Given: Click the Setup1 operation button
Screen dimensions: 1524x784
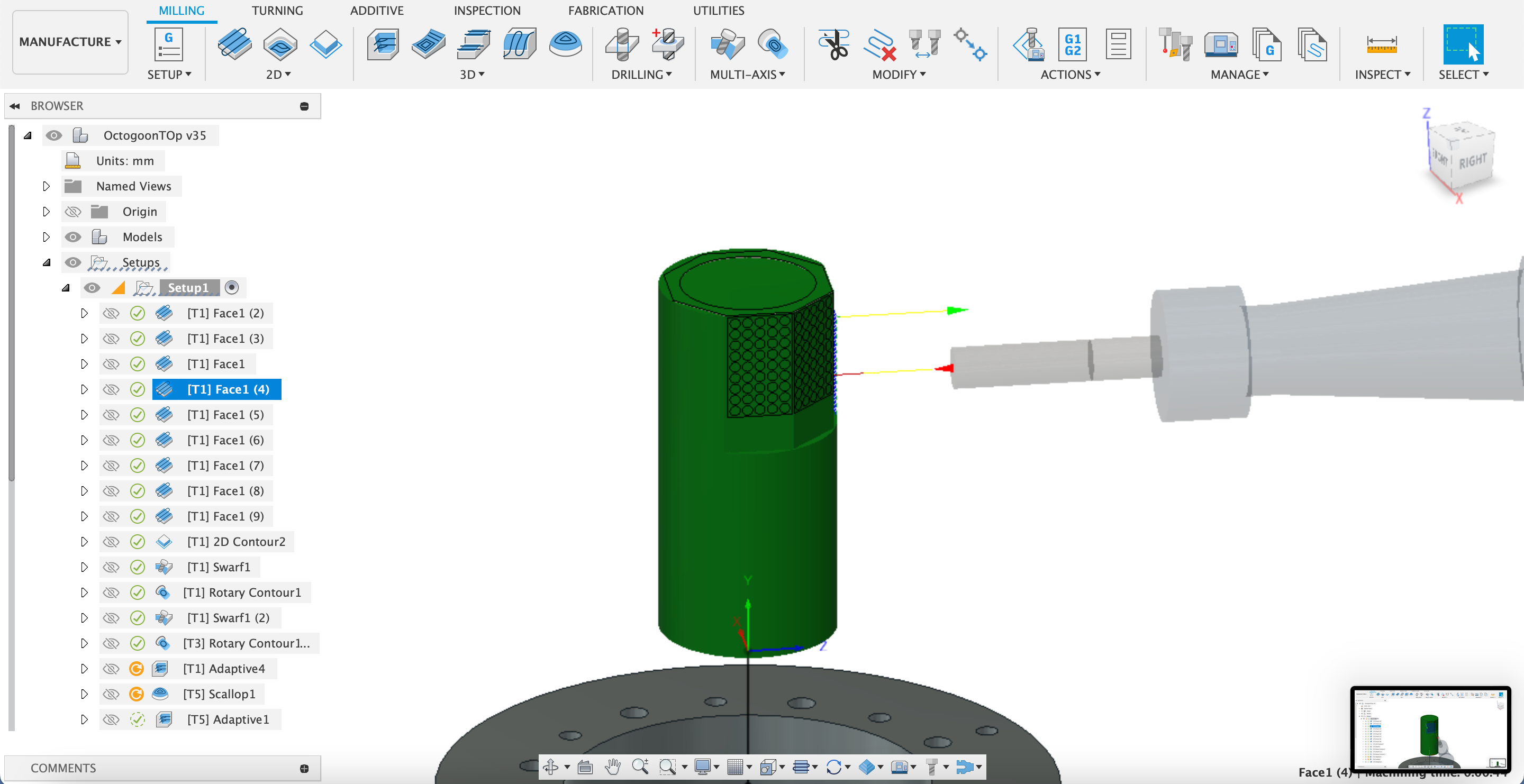Looking at the screenshot, I should 188,288.
